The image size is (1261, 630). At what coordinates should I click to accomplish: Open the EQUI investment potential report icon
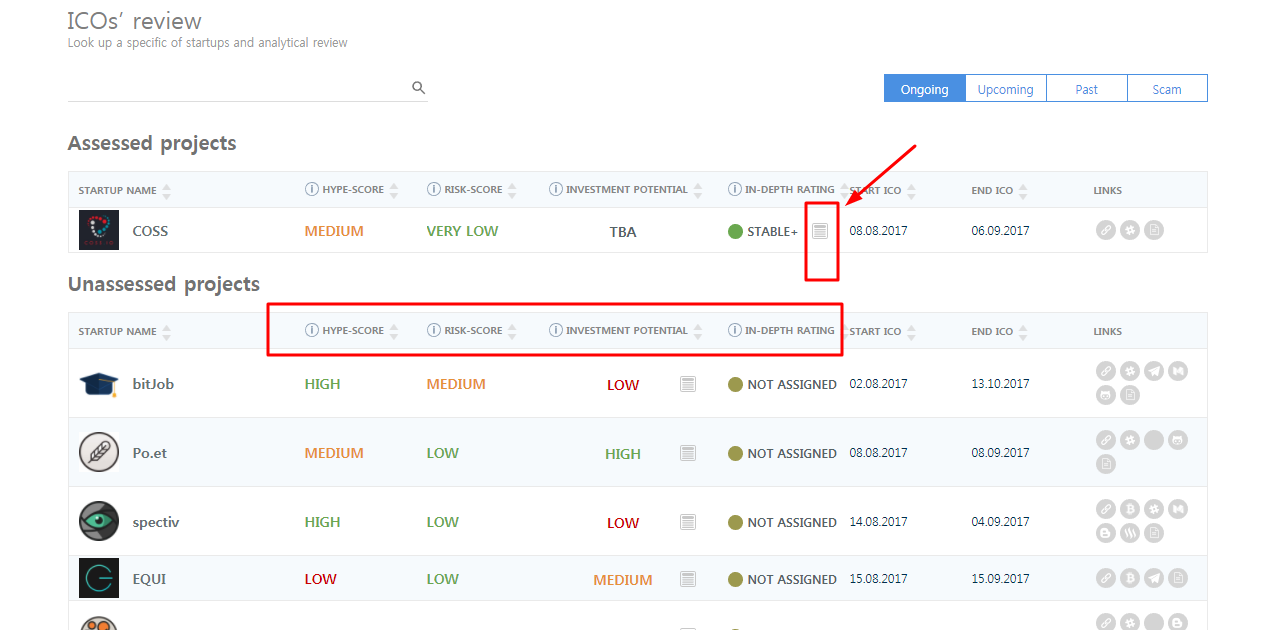coord(688,579)
